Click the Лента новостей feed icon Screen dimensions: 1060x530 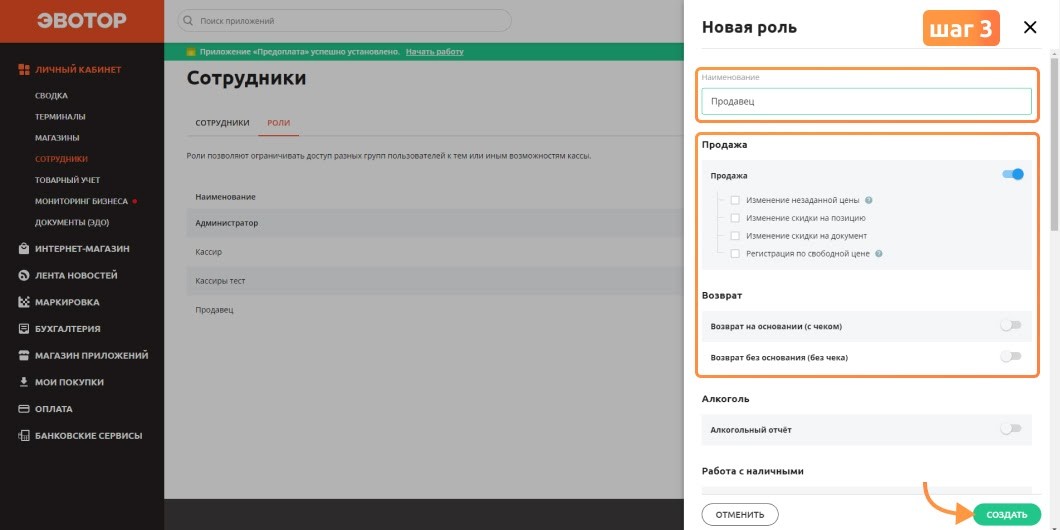[x=24, y=275]
